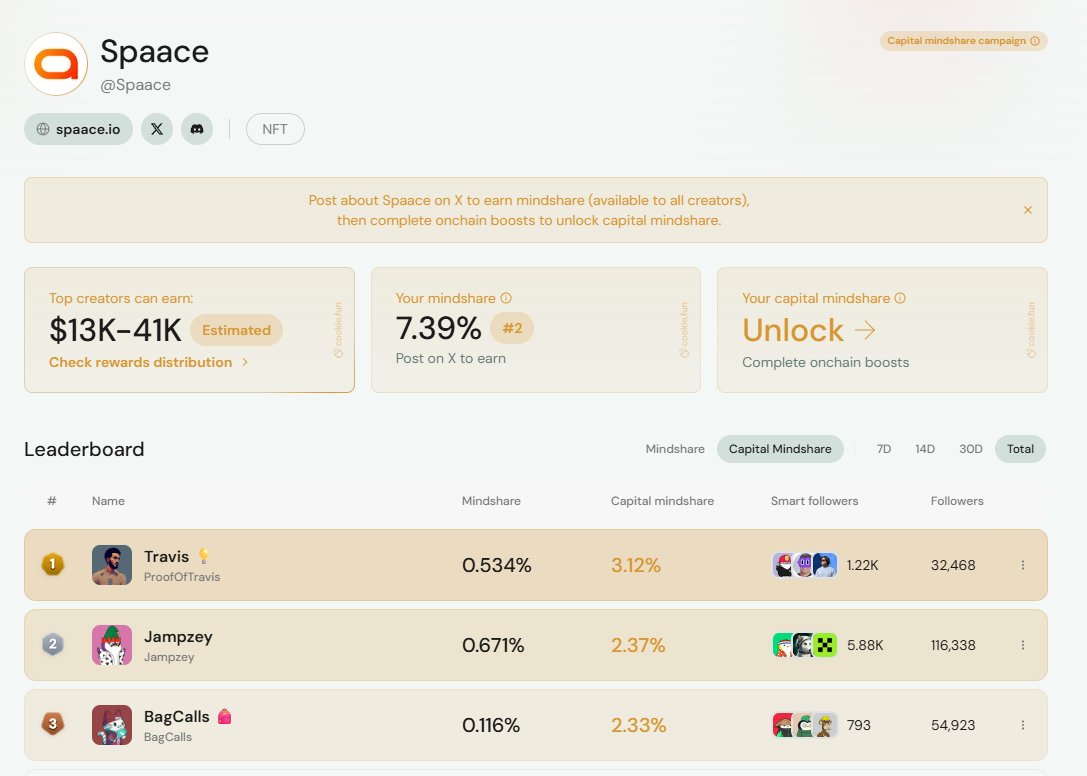The width and height of the screenshot is (1087, 776).
Task: Click BagCalls's 0.116% mindshare value
Action: [491, 725]
